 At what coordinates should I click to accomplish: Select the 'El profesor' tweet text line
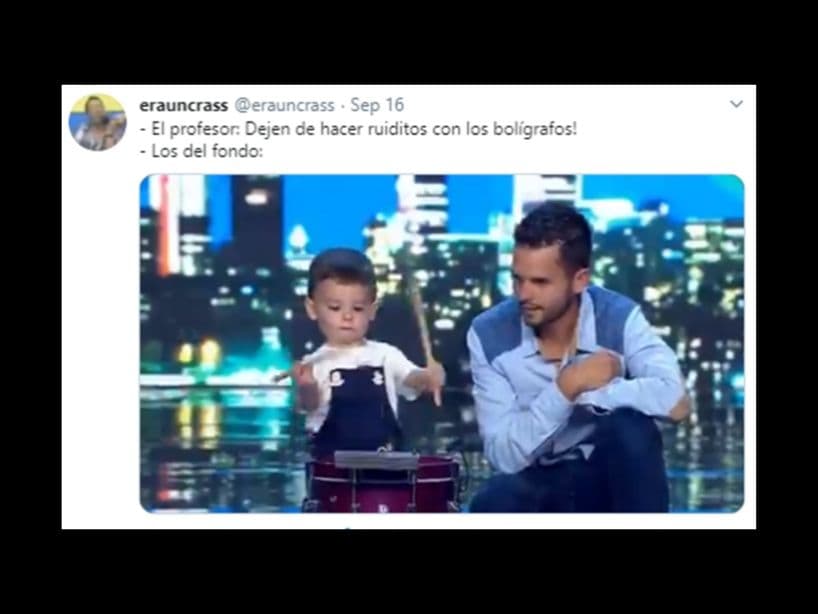tap(359, 129)
